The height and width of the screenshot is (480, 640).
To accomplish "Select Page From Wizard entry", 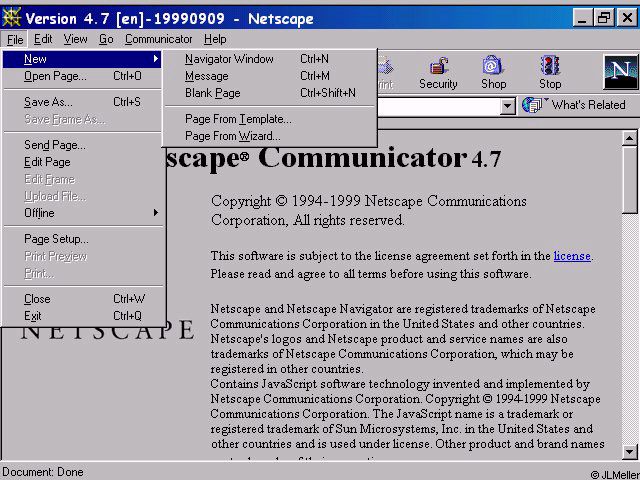I will pos(269,136).
